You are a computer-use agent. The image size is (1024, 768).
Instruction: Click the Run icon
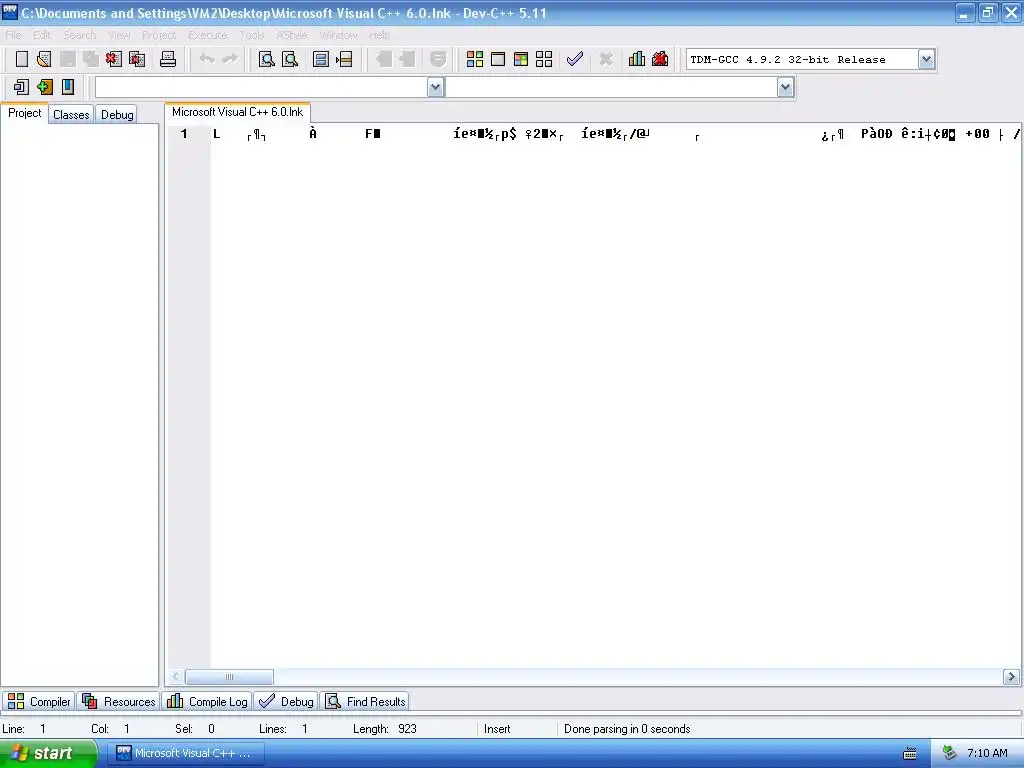click(498, 59)
